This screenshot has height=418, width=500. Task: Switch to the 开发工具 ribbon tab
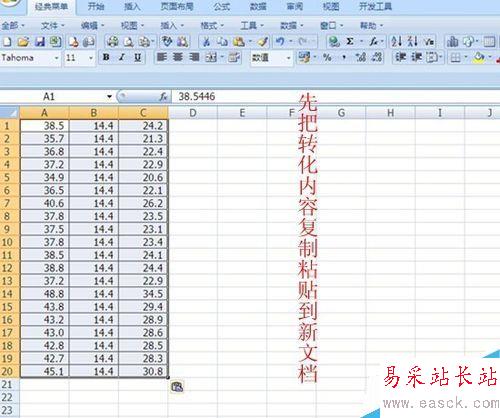coord(375,6)
